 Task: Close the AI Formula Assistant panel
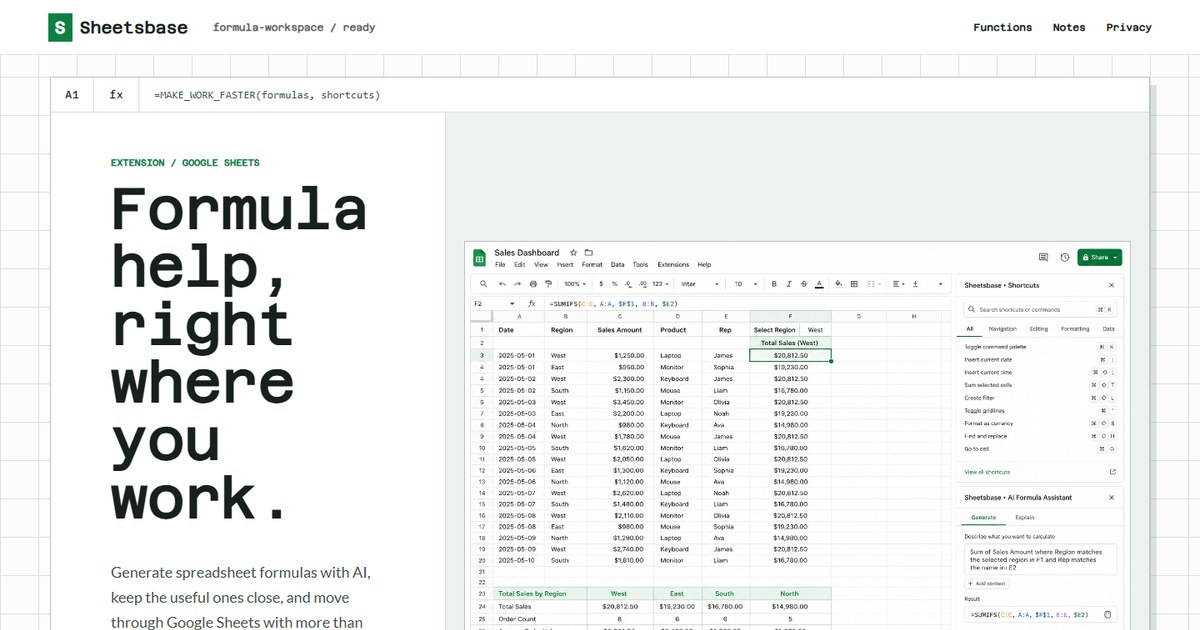tap(1112, 497)
